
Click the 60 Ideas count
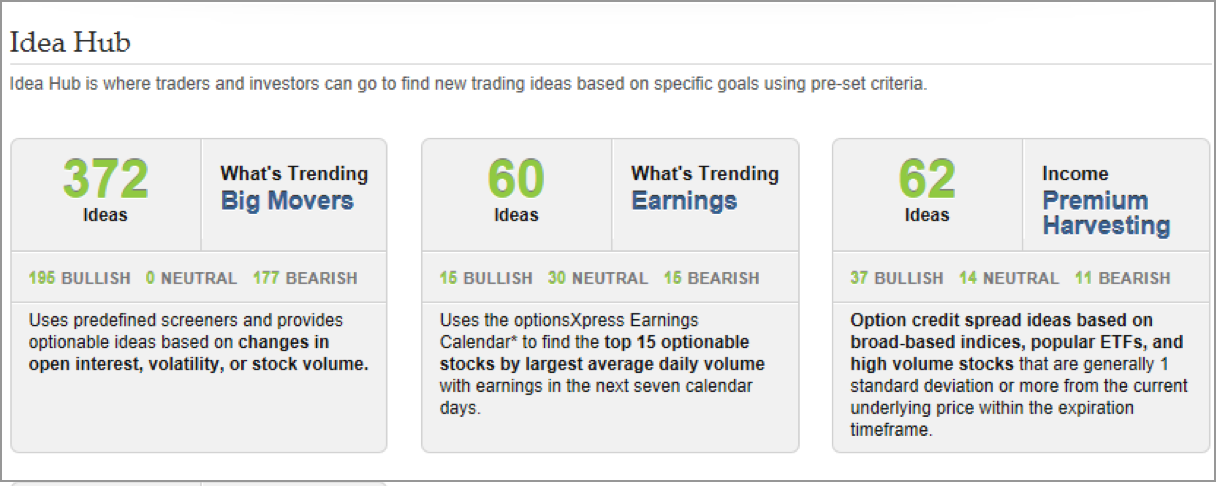click(516, 189)
